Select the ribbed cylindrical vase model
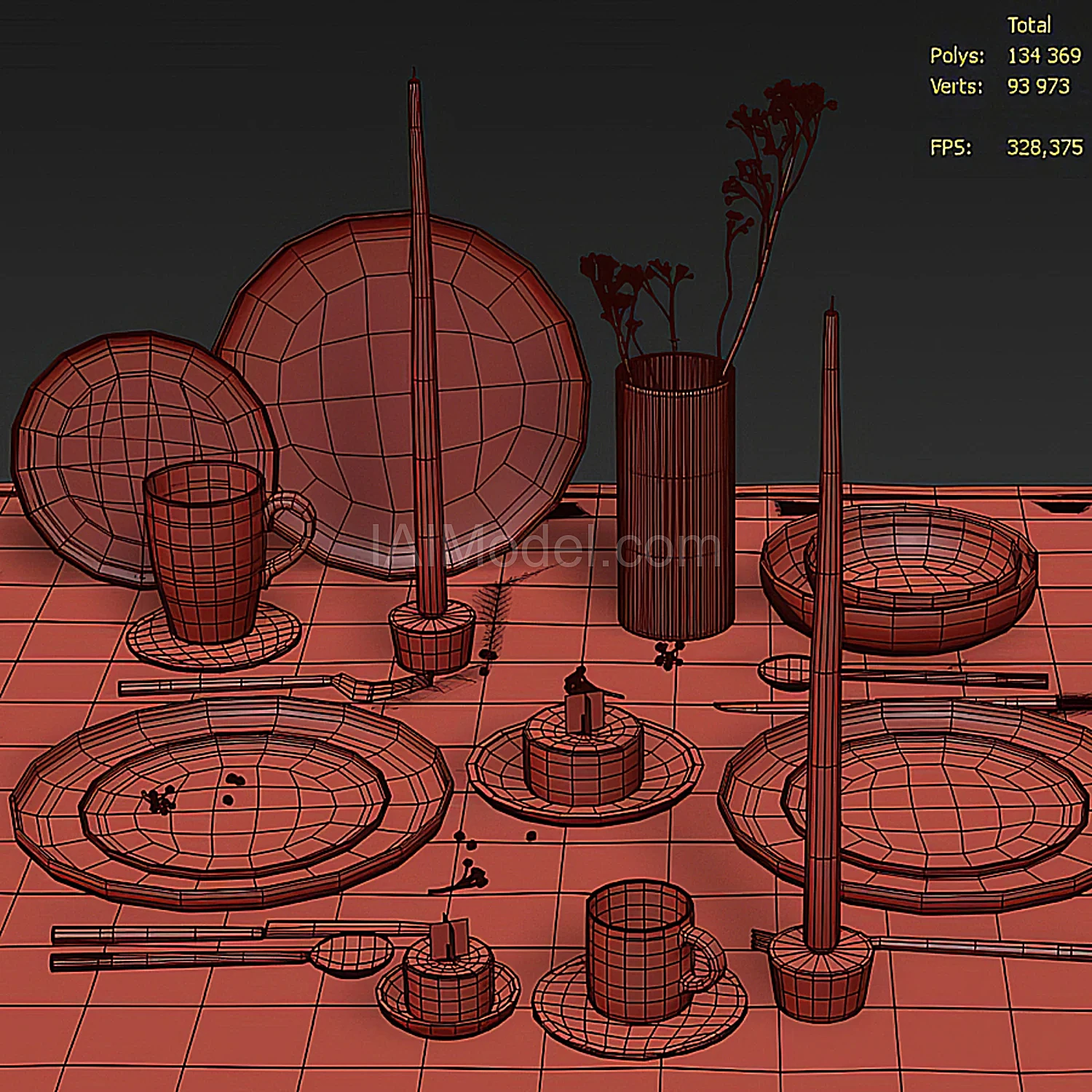The width and height of the screenshot is (1092, 1092). click(x=676, y=497)
